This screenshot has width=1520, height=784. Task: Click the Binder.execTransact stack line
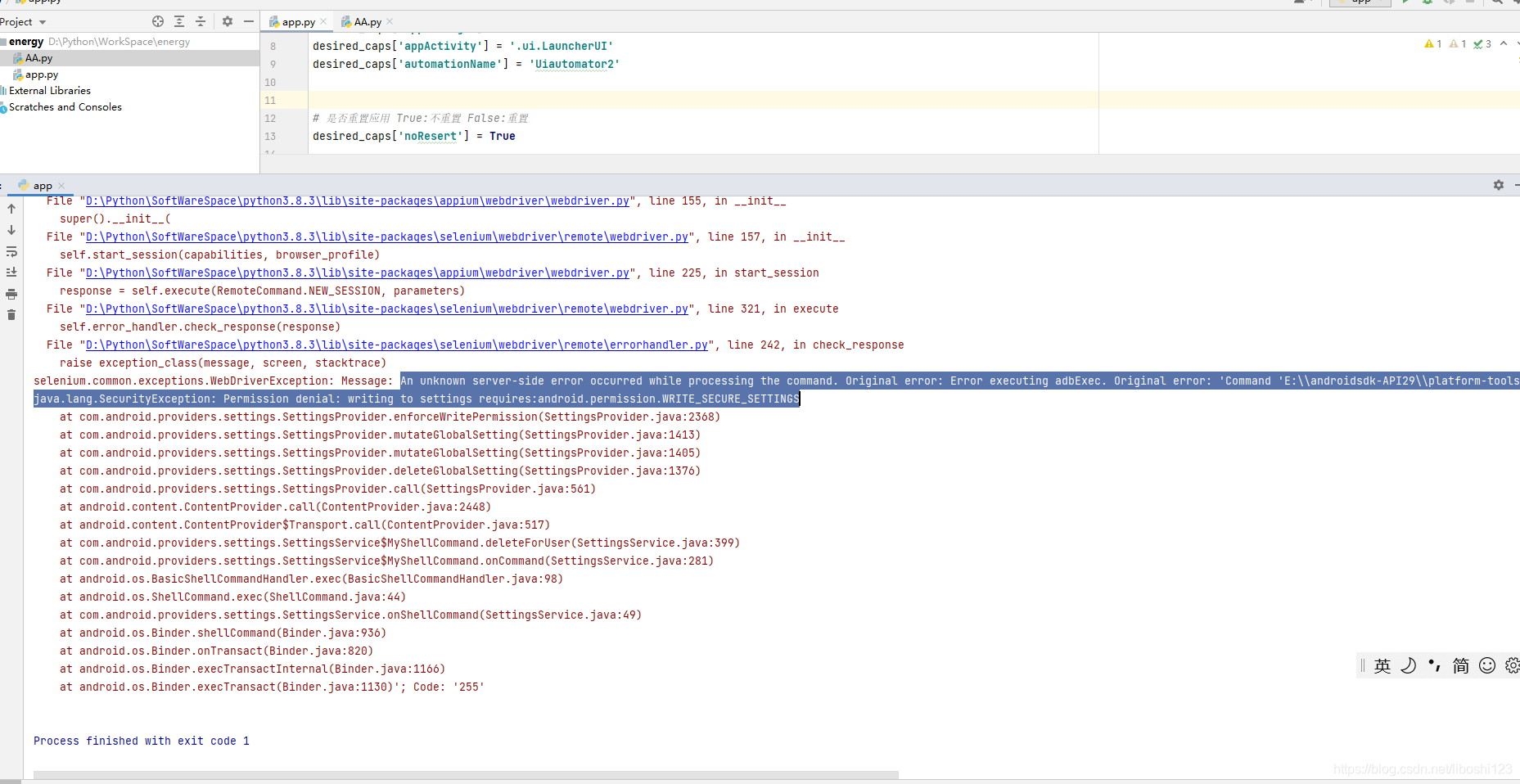[x=272, y=687]
